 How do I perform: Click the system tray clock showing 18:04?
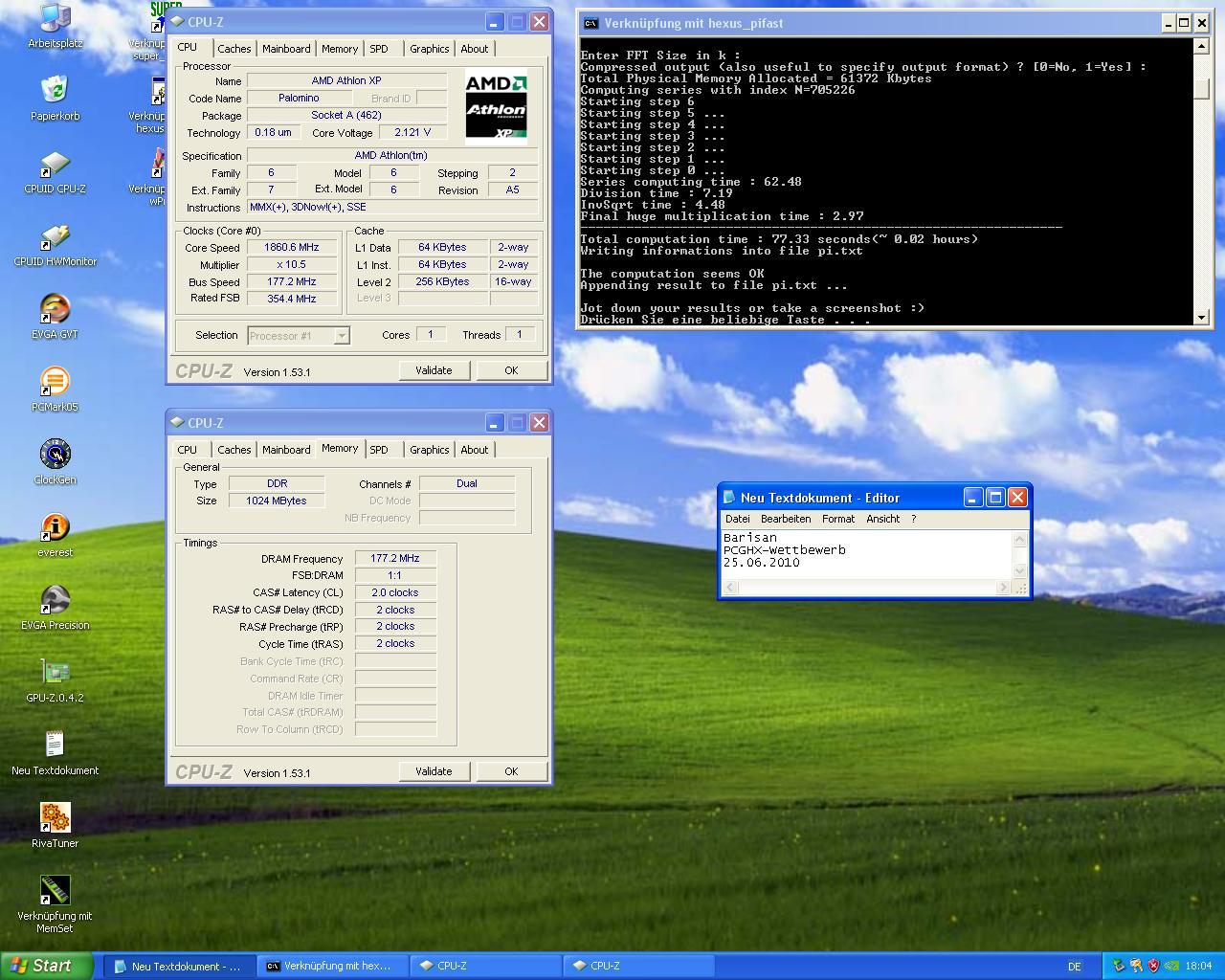[1198, 966]
